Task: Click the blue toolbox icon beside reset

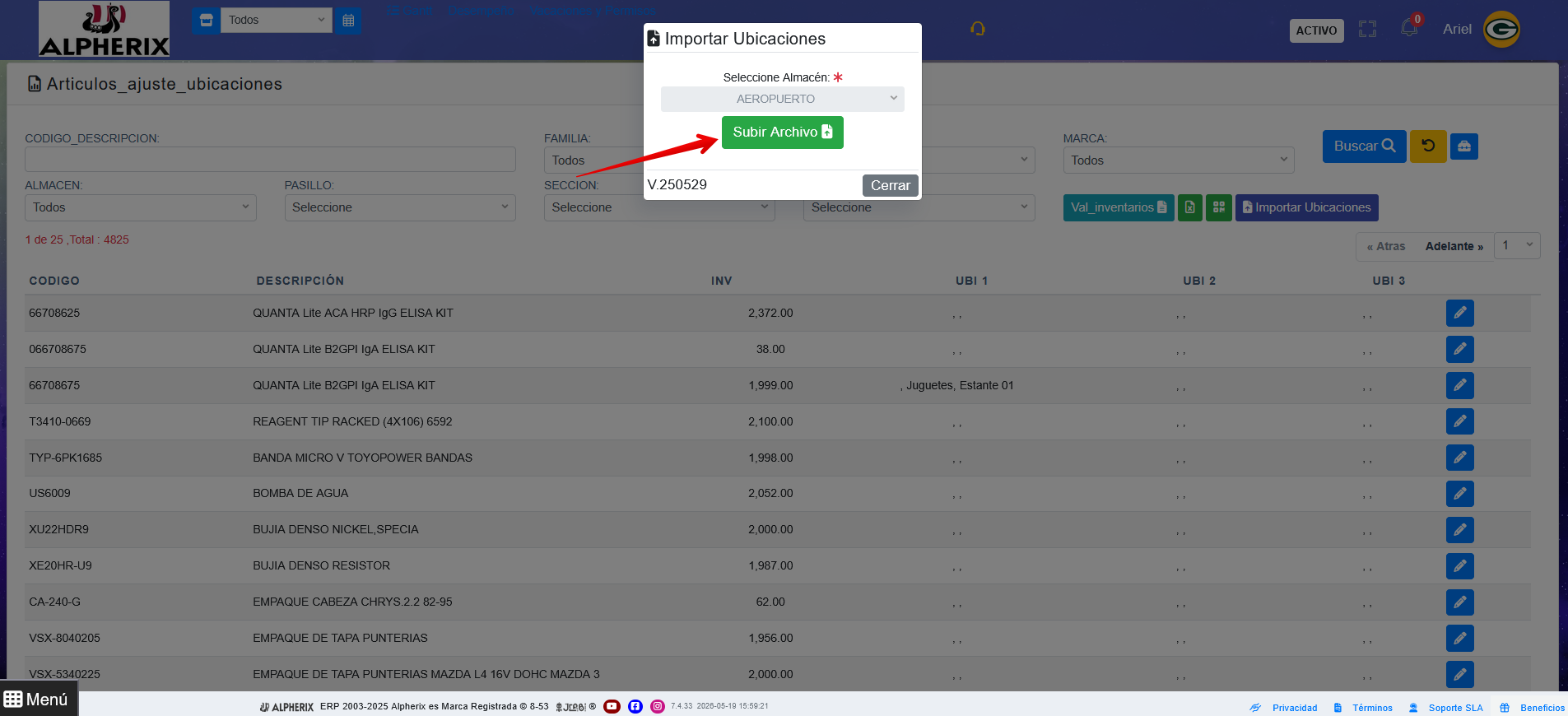Action: tap(1463, 146)
